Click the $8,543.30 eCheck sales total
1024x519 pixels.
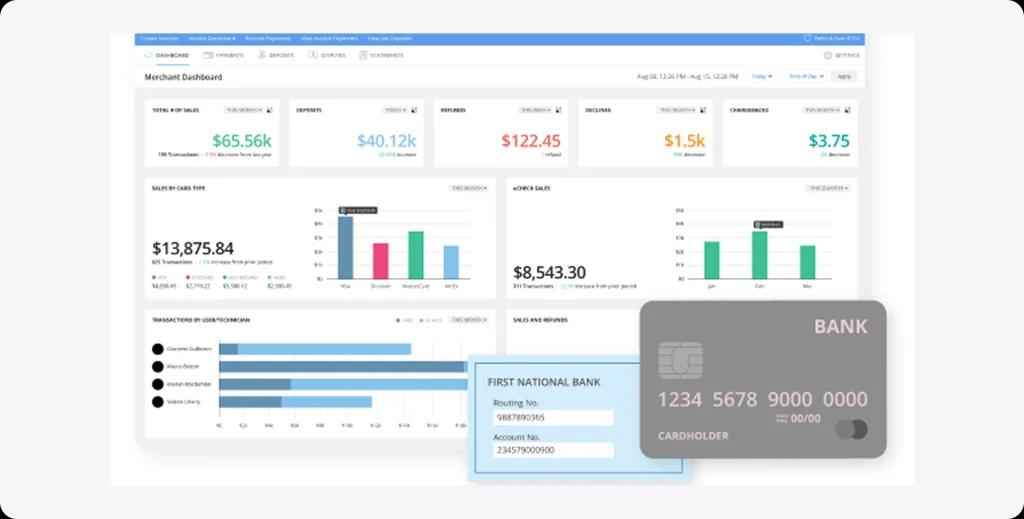pos(549,272)
